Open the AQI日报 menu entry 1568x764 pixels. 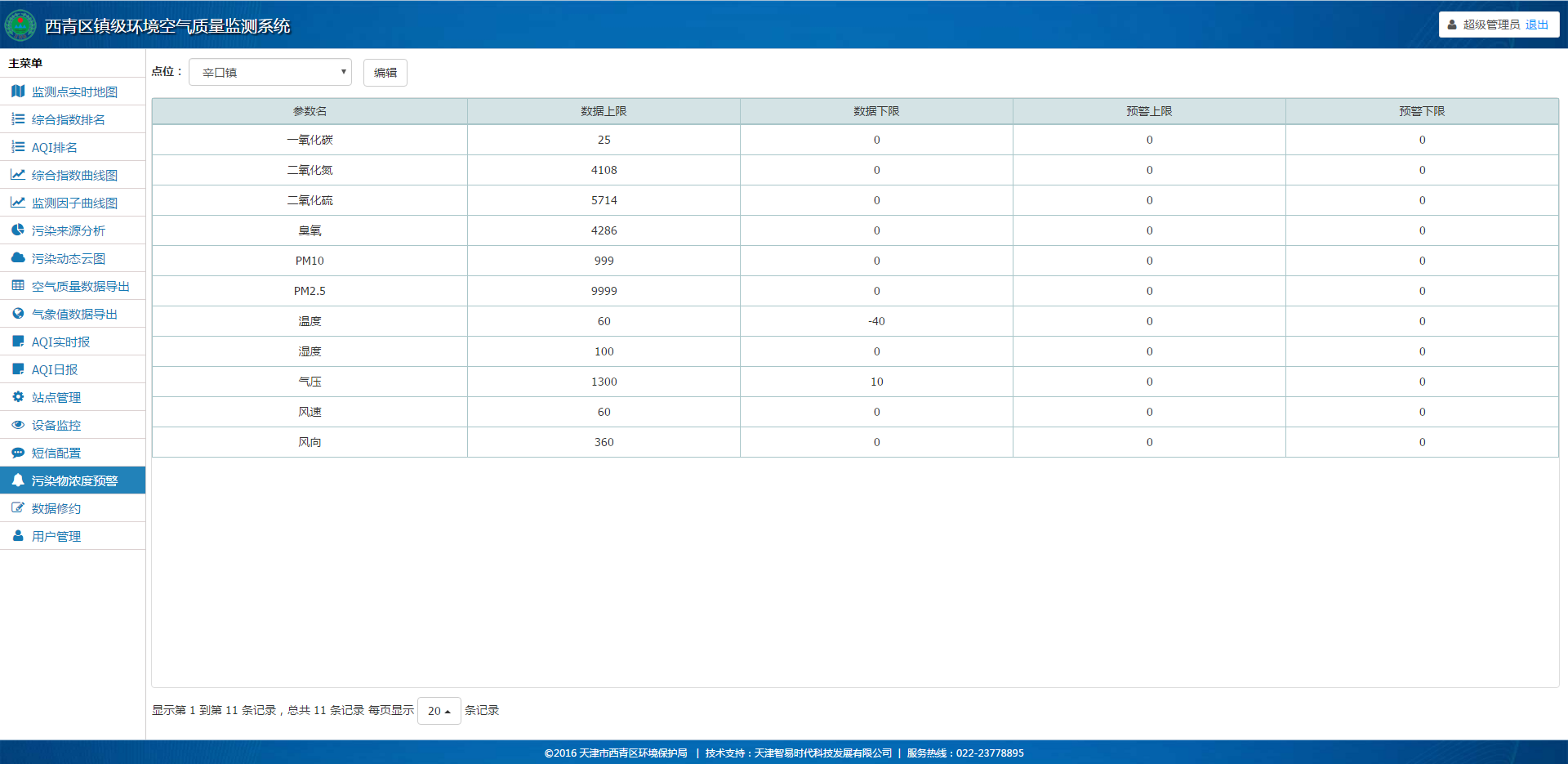(55, 370)
